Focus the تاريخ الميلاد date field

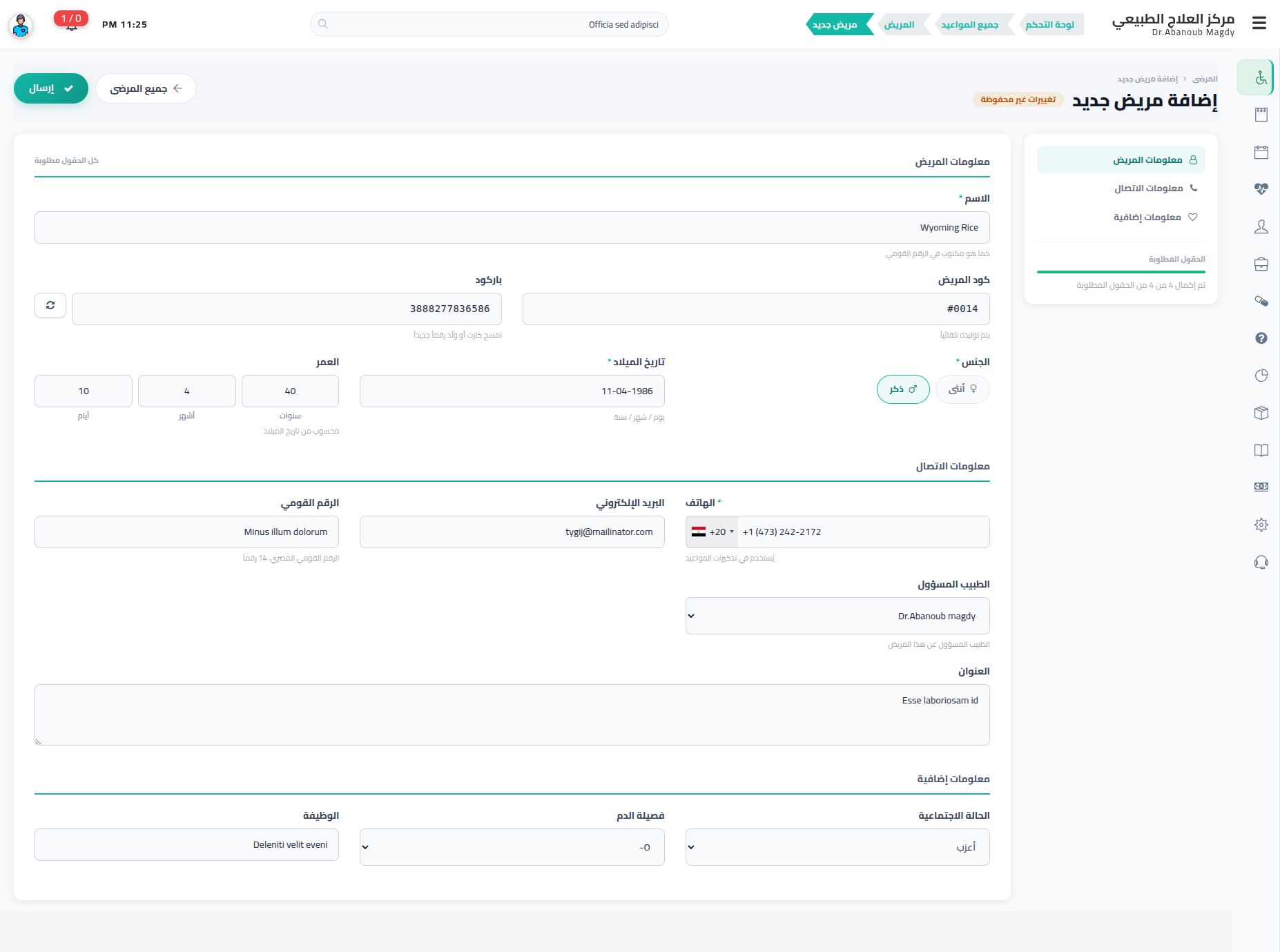pyautogui.click(x=512, y=391)
